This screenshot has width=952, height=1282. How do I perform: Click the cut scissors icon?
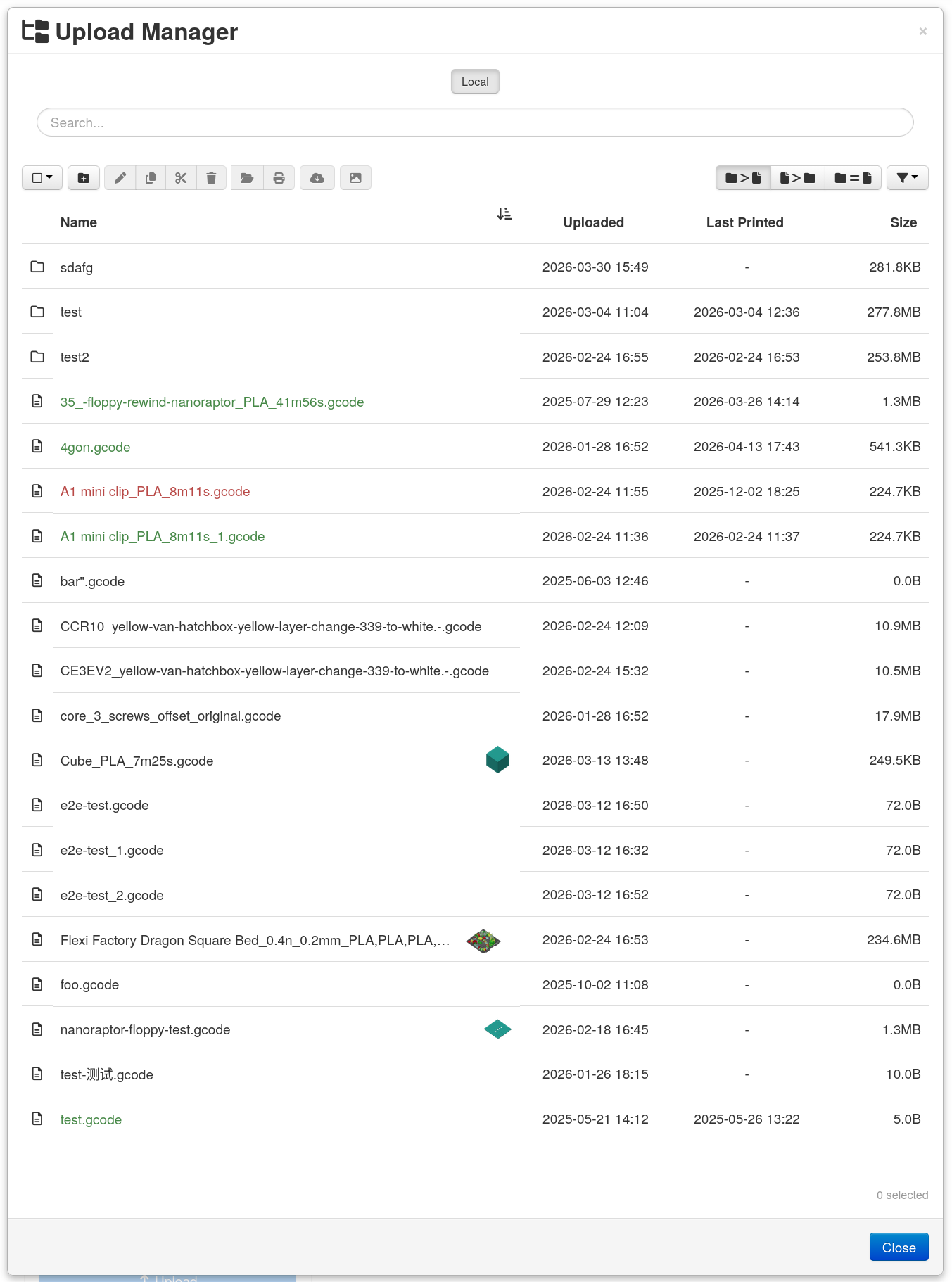click(181, 178)
